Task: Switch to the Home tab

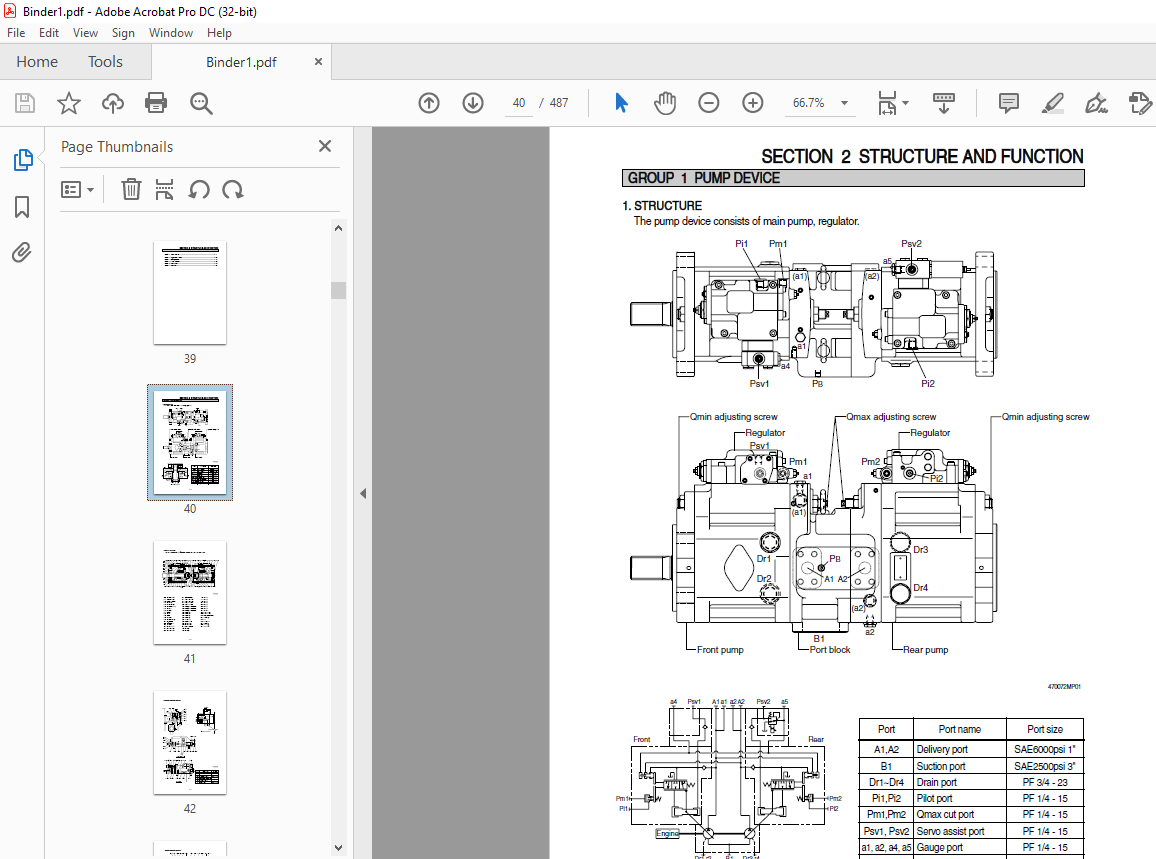Action: (x=37, y=62)
